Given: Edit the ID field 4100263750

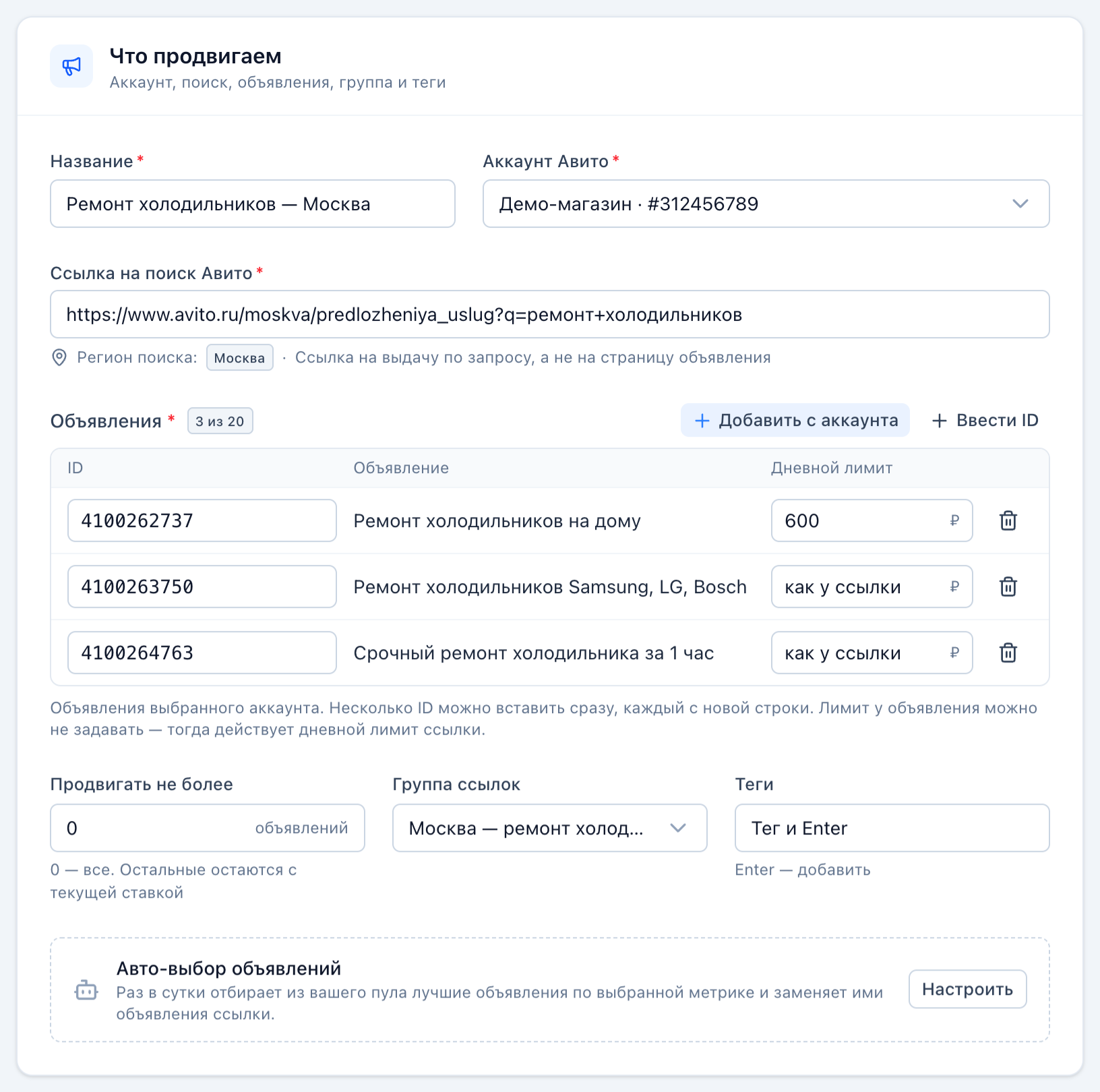Looking at the screenshot, I should coord(202,586).
